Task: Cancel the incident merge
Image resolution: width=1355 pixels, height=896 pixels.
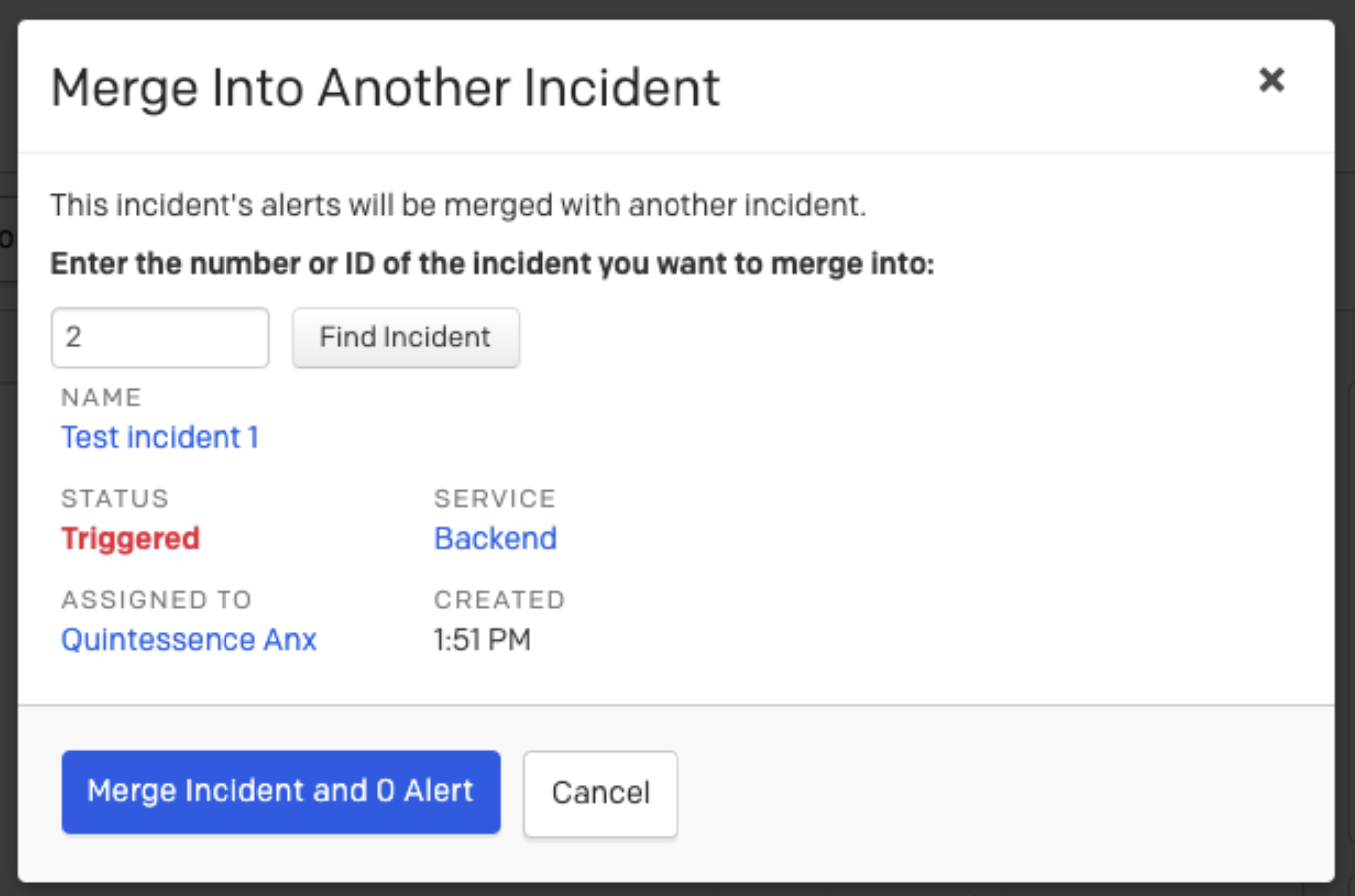Action: pos(600,793)
